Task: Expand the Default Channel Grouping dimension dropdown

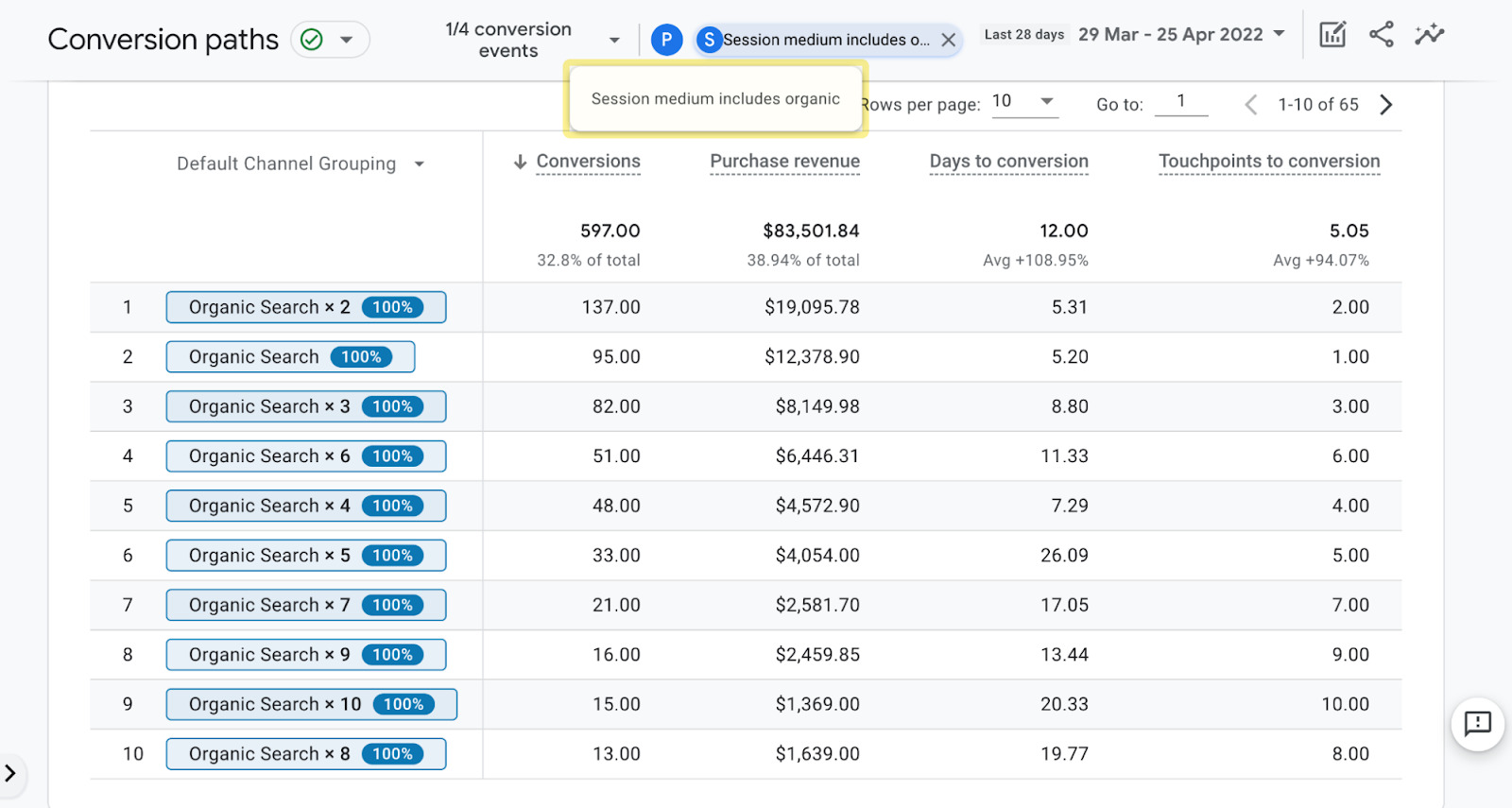Action: point(419,164)
